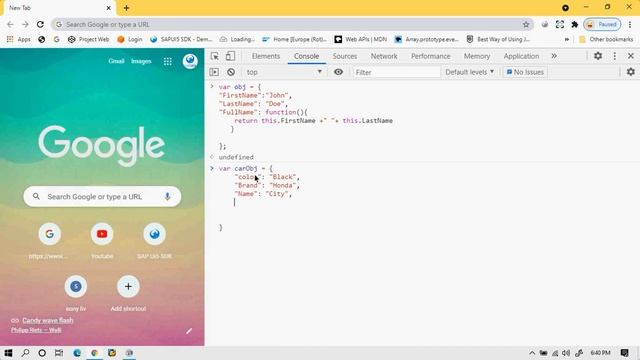640x360 pixels.
Task: Close the New Tab tab
Action: click(x=109, y=8)
